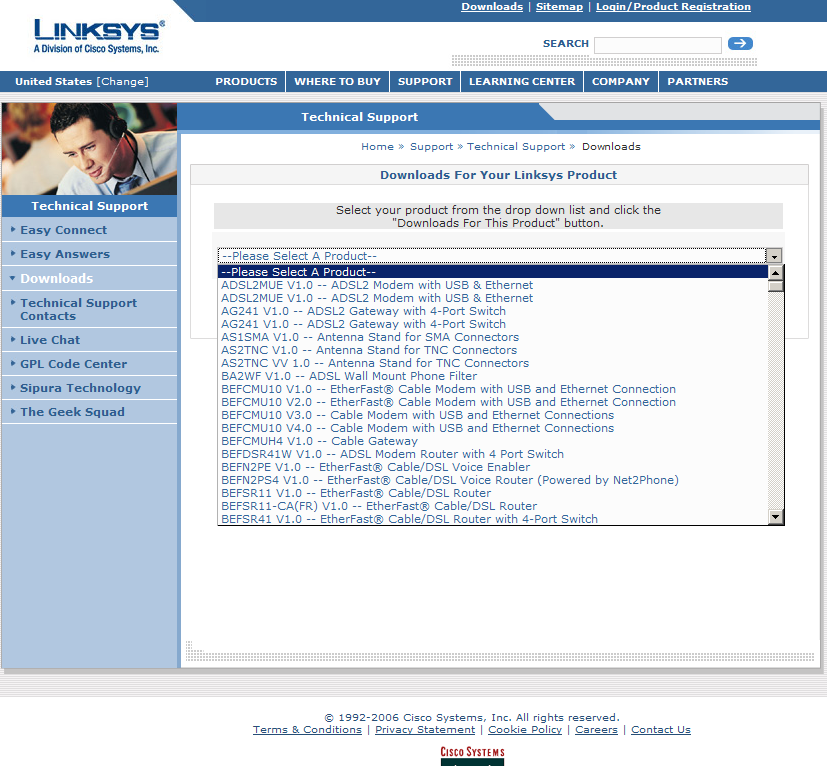
Task: Change the United States region
Action: 122,82
